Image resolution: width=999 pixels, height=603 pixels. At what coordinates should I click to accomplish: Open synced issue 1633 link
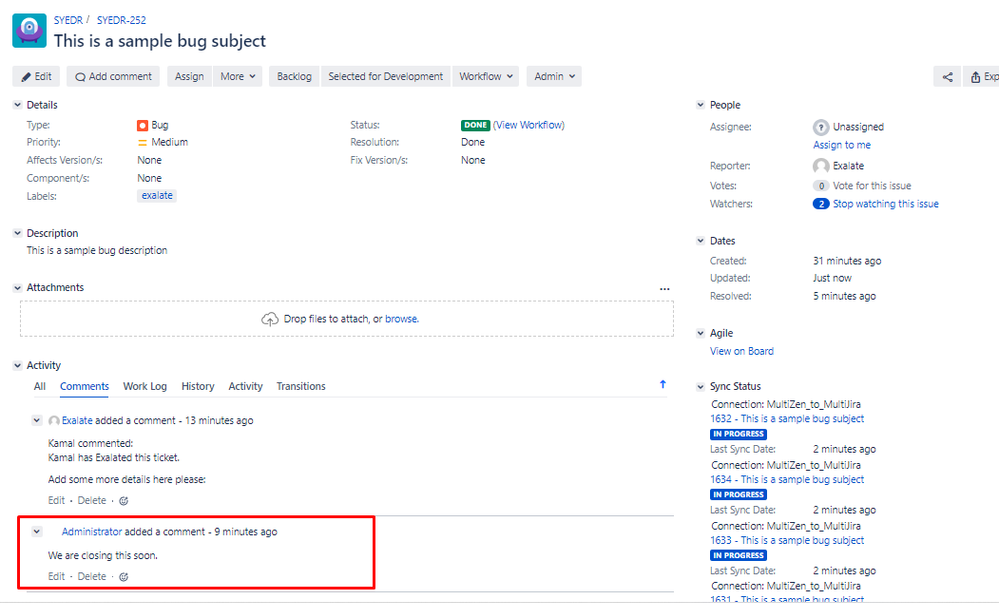pyautogui.click(x=787, y=541)
